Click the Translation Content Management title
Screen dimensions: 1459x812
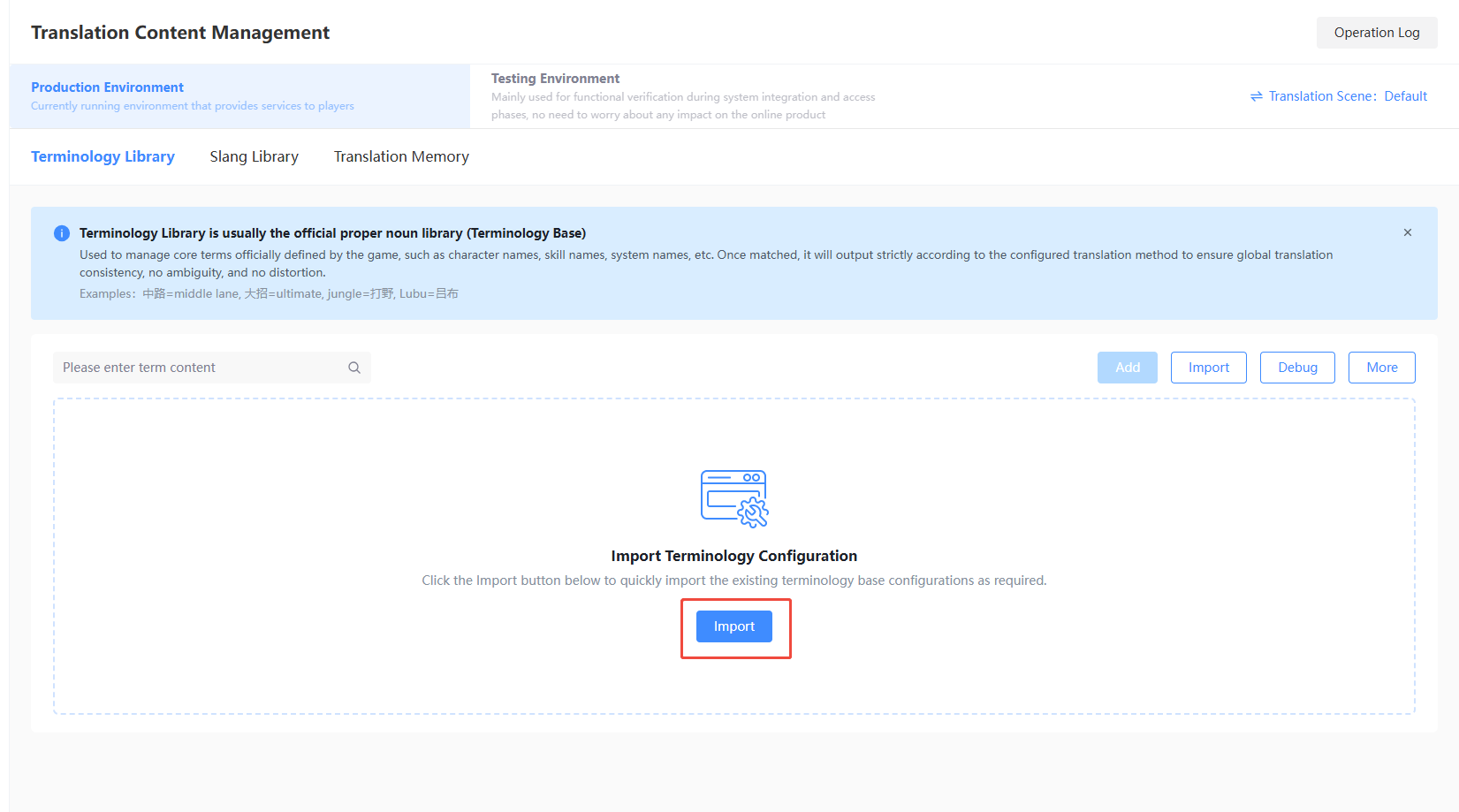180,33
